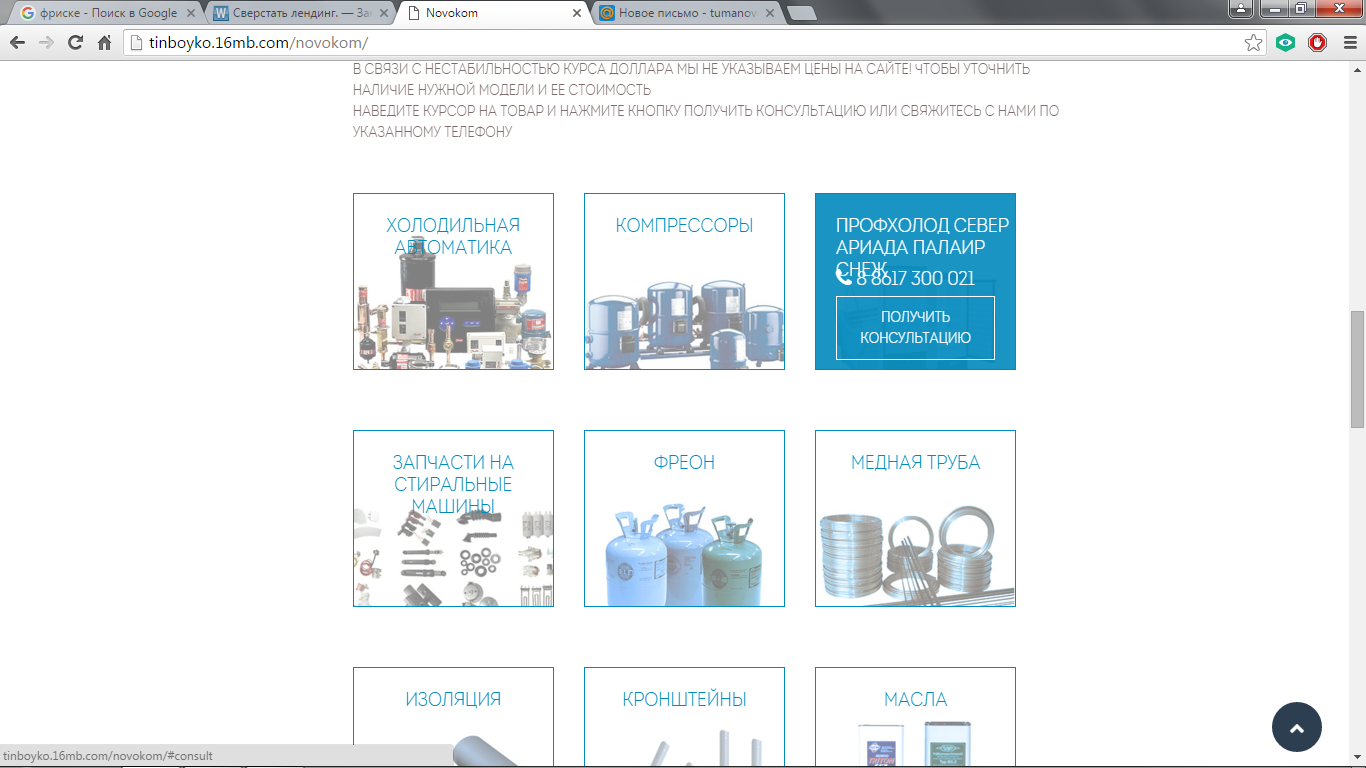Image resolution: width=1366 pixels, height=768 pixels.
Task: Click the page vertical scrollbar thumb
Action: 1357,369
